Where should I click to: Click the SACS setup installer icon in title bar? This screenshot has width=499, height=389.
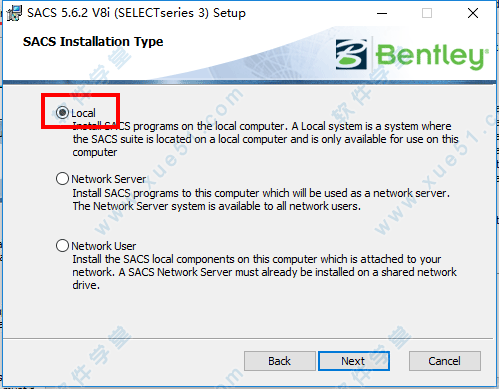pyautogui.click(x=15, y=13)
